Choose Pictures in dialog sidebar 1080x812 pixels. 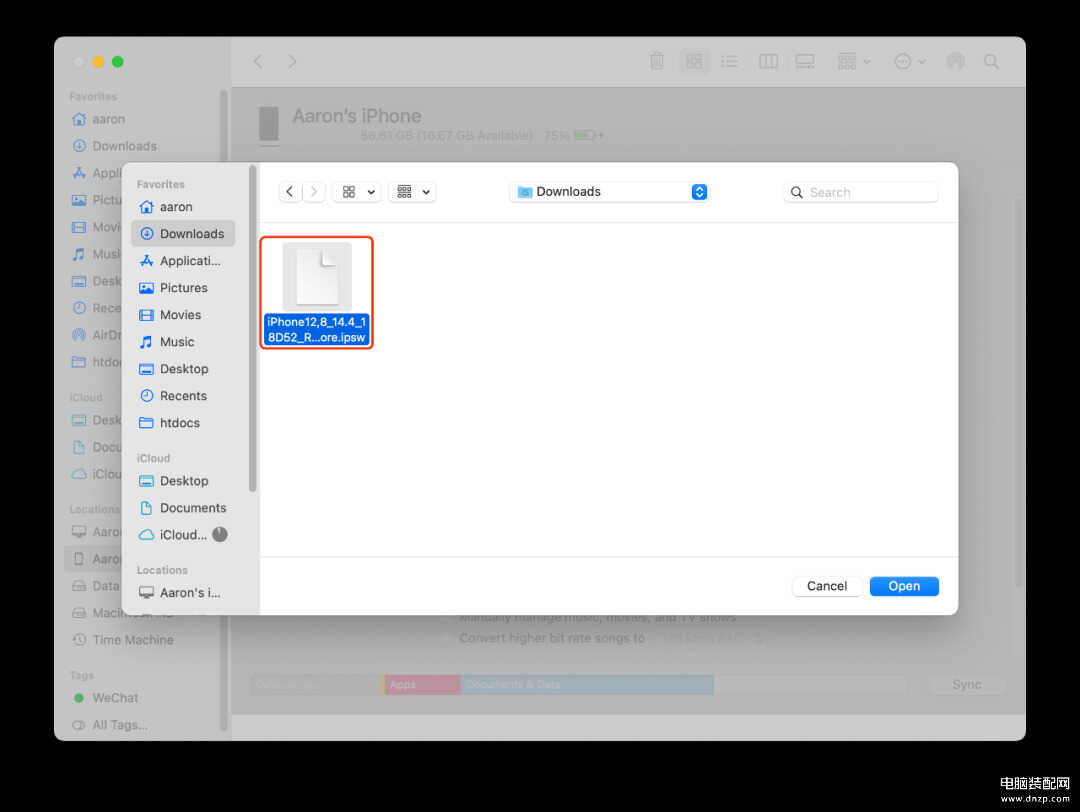[183, 288]
